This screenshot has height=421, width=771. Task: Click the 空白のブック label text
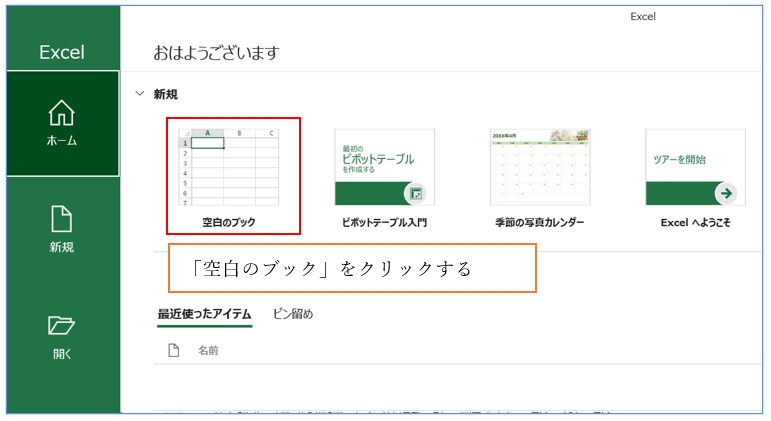click(x=228, y=222)
